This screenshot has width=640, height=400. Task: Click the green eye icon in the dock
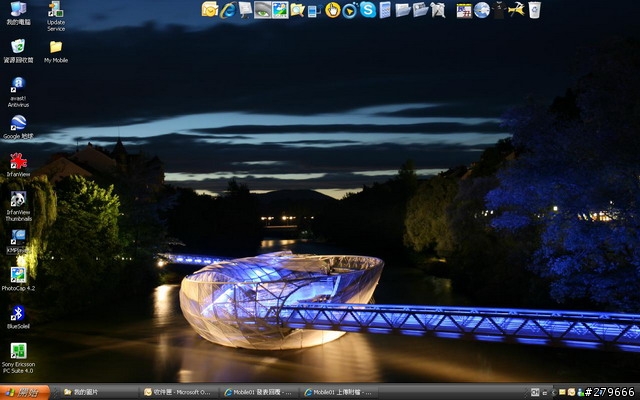(262, 10)
